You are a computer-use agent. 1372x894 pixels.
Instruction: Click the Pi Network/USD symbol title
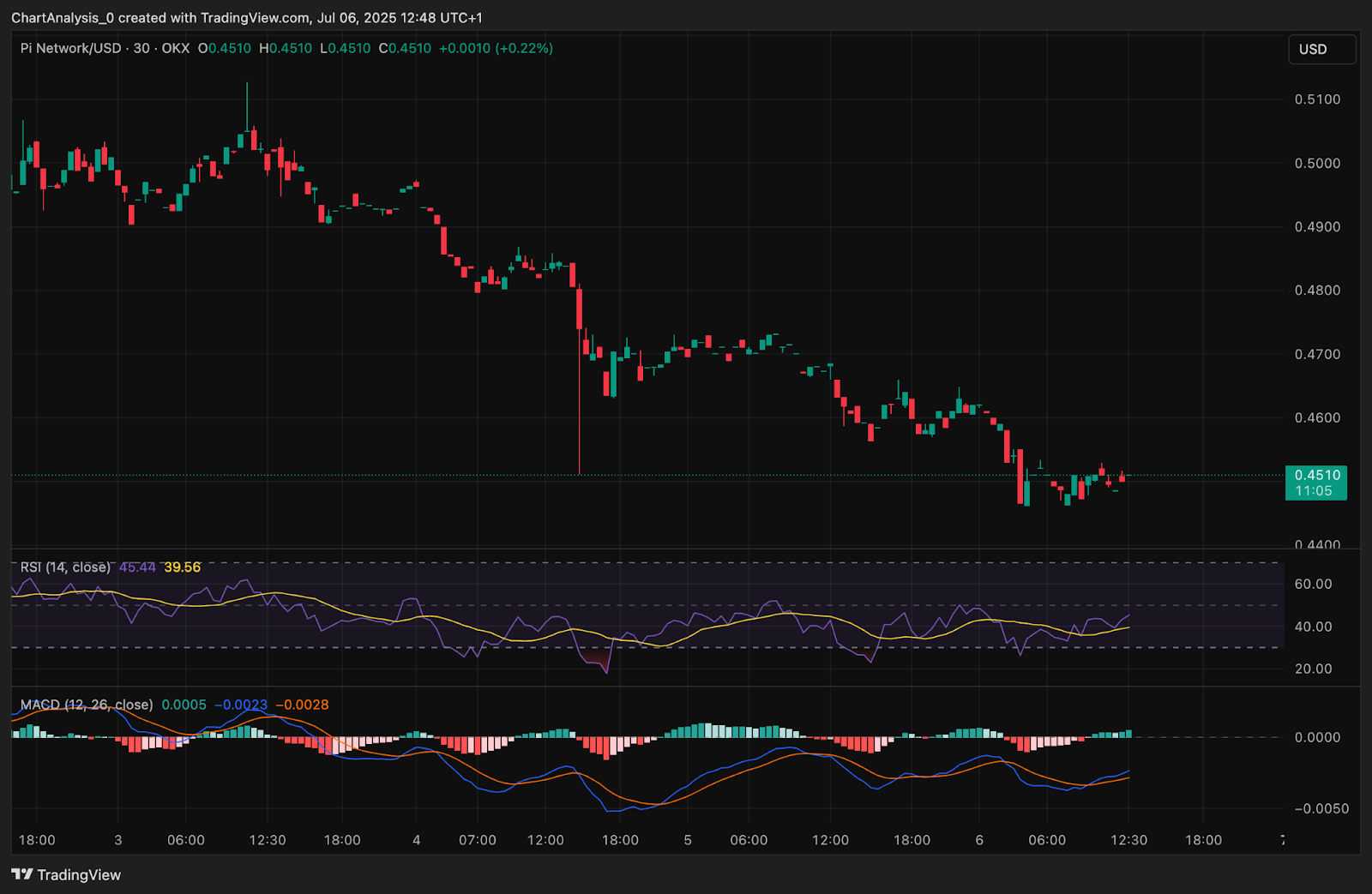(70, 48)
